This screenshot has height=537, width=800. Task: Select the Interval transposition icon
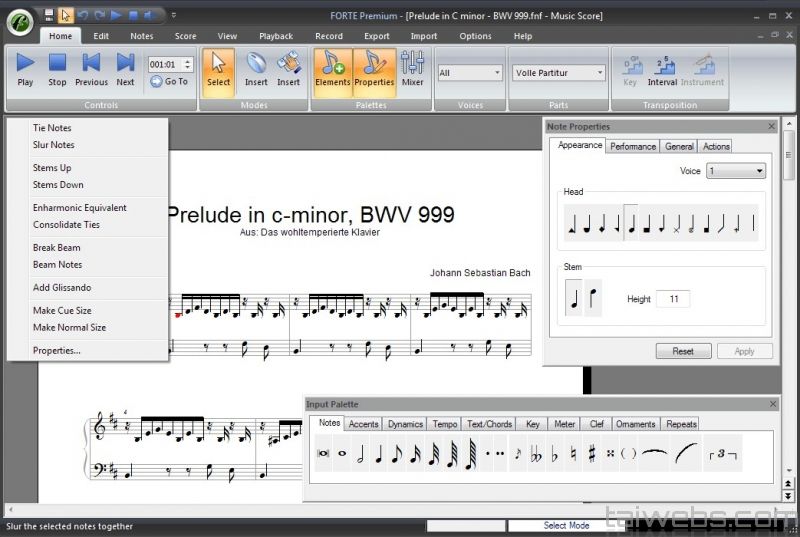pyautogui.click(x=662, y=69)
